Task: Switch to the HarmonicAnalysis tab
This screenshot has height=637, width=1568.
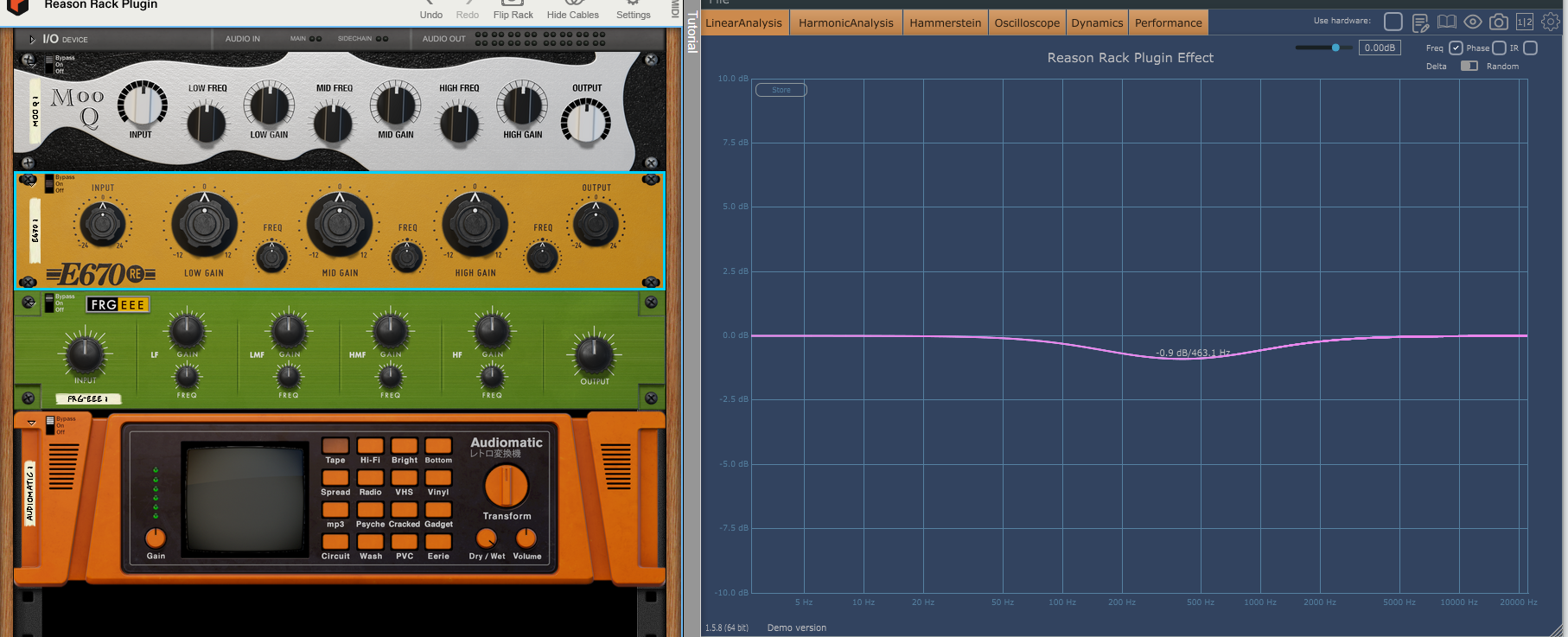Action: point(846,22)
